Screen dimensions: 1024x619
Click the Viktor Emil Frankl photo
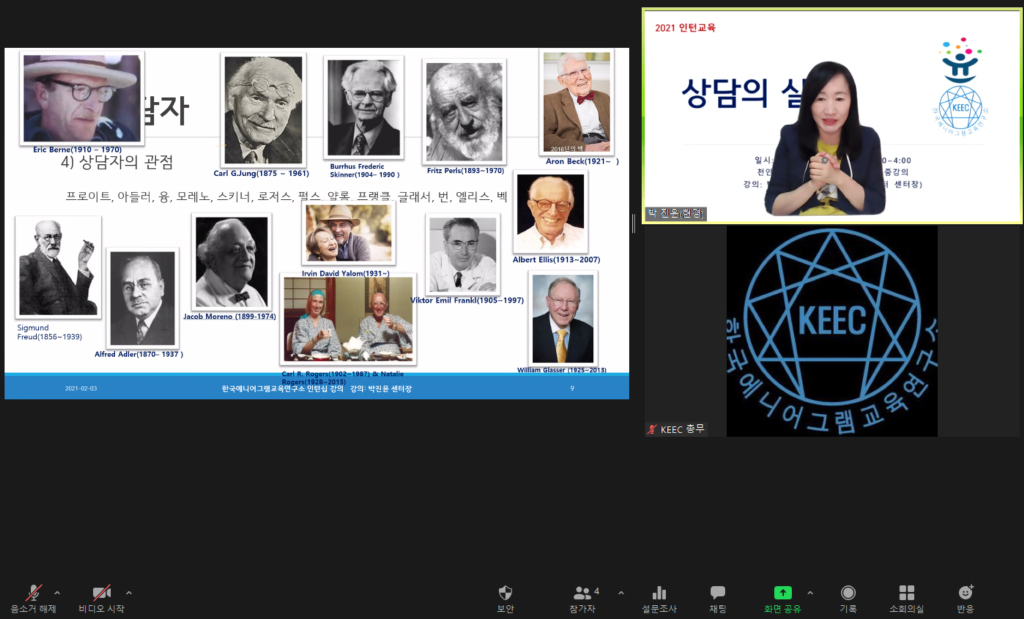click(463, 254)
